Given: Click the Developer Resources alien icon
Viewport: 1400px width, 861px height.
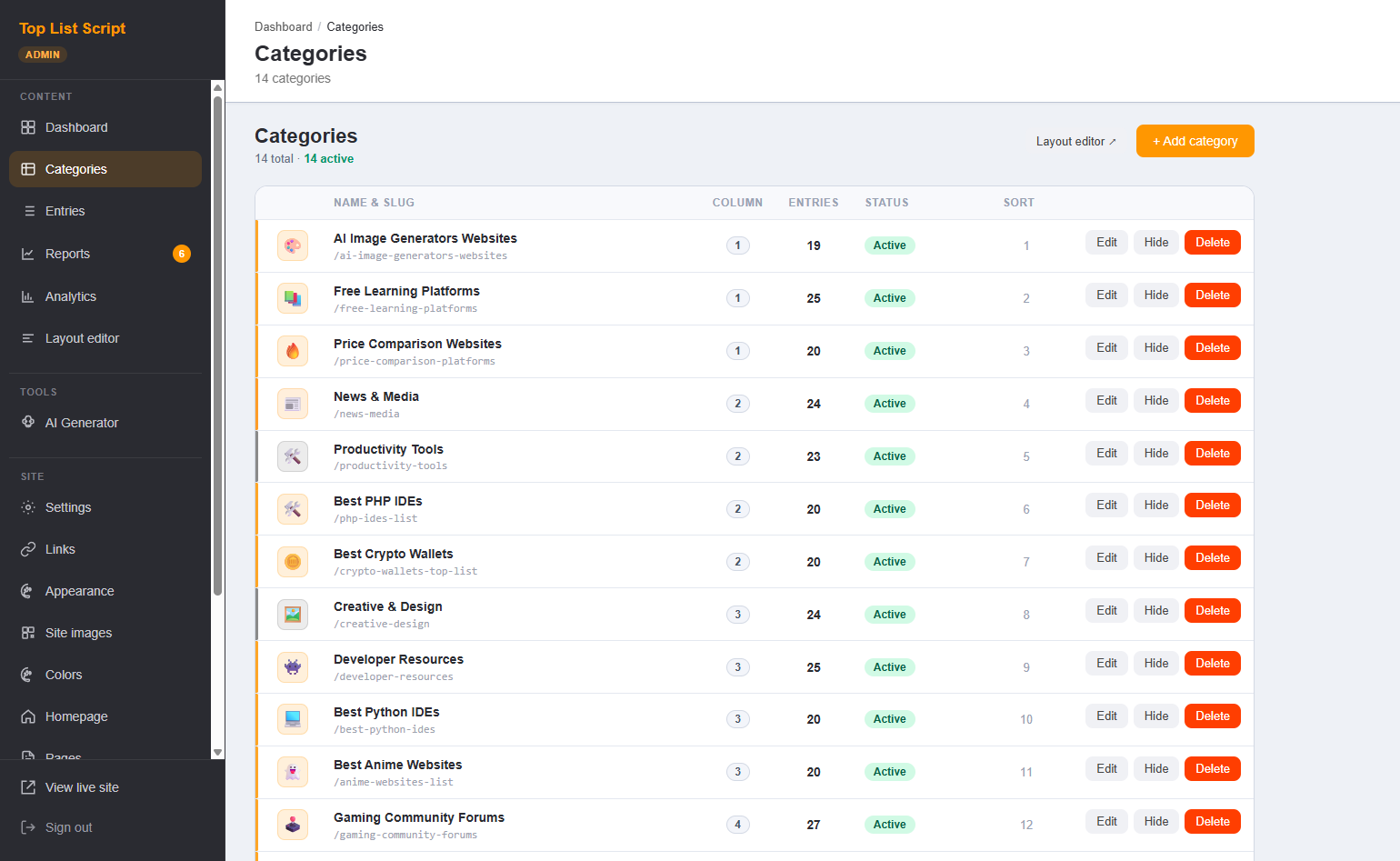Looking at the screenshot, I should (x=293, y=667).
